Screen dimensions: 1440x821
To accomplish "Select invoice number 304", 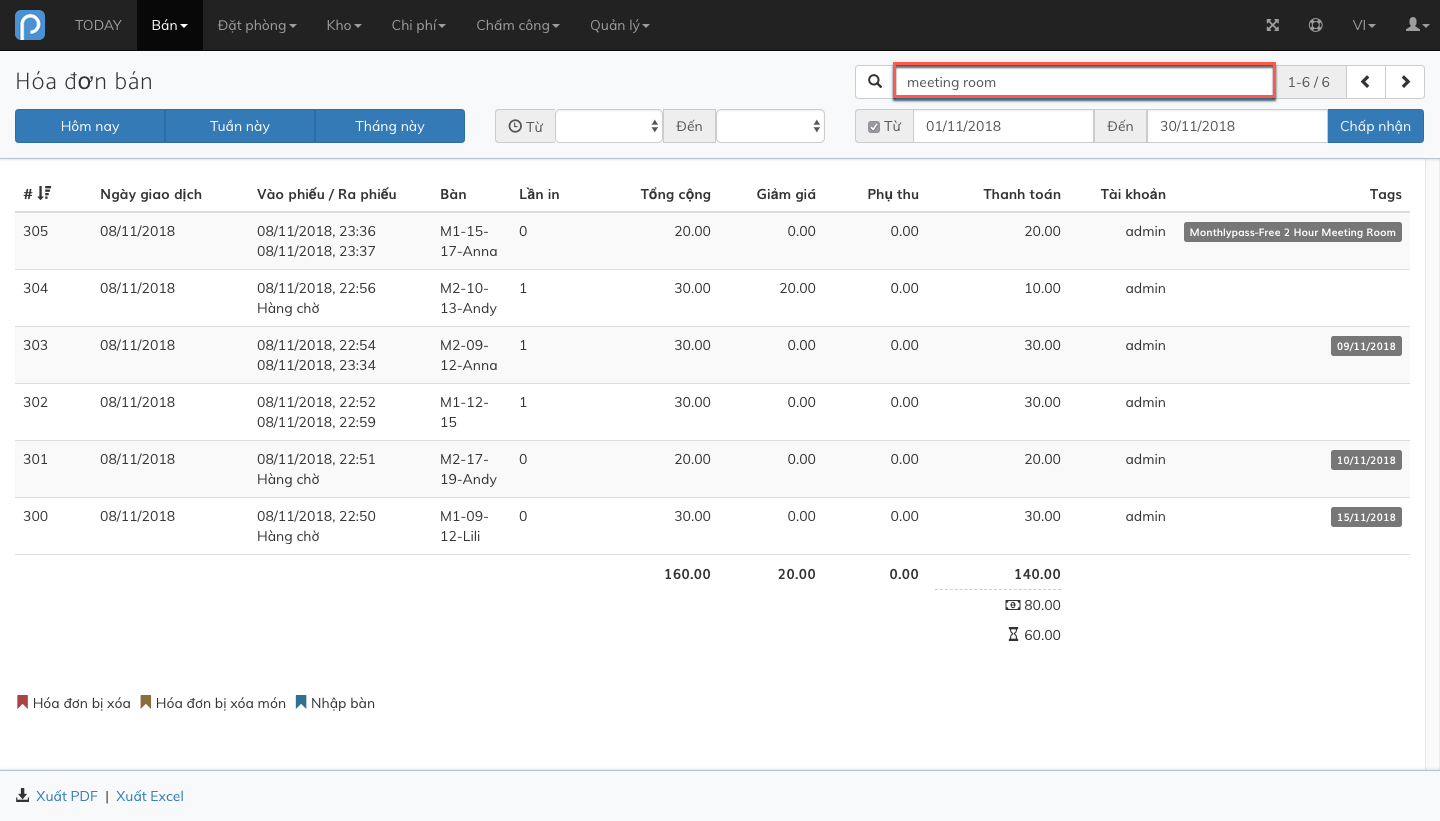I will click(x=36, y=288).
